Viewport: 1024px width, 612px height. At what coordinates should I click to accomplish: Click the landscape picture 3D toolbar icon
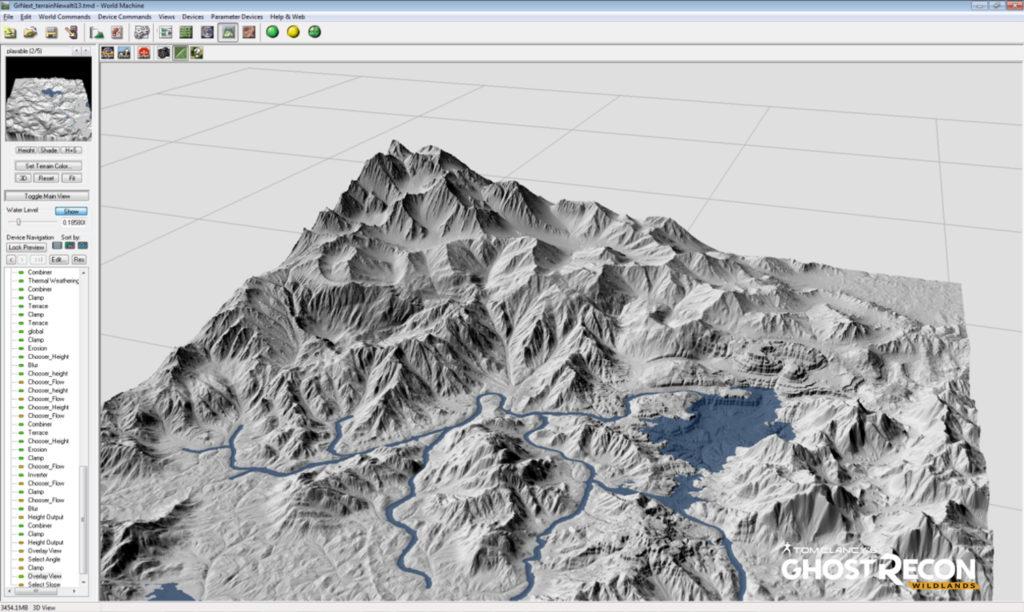(124, 53)
